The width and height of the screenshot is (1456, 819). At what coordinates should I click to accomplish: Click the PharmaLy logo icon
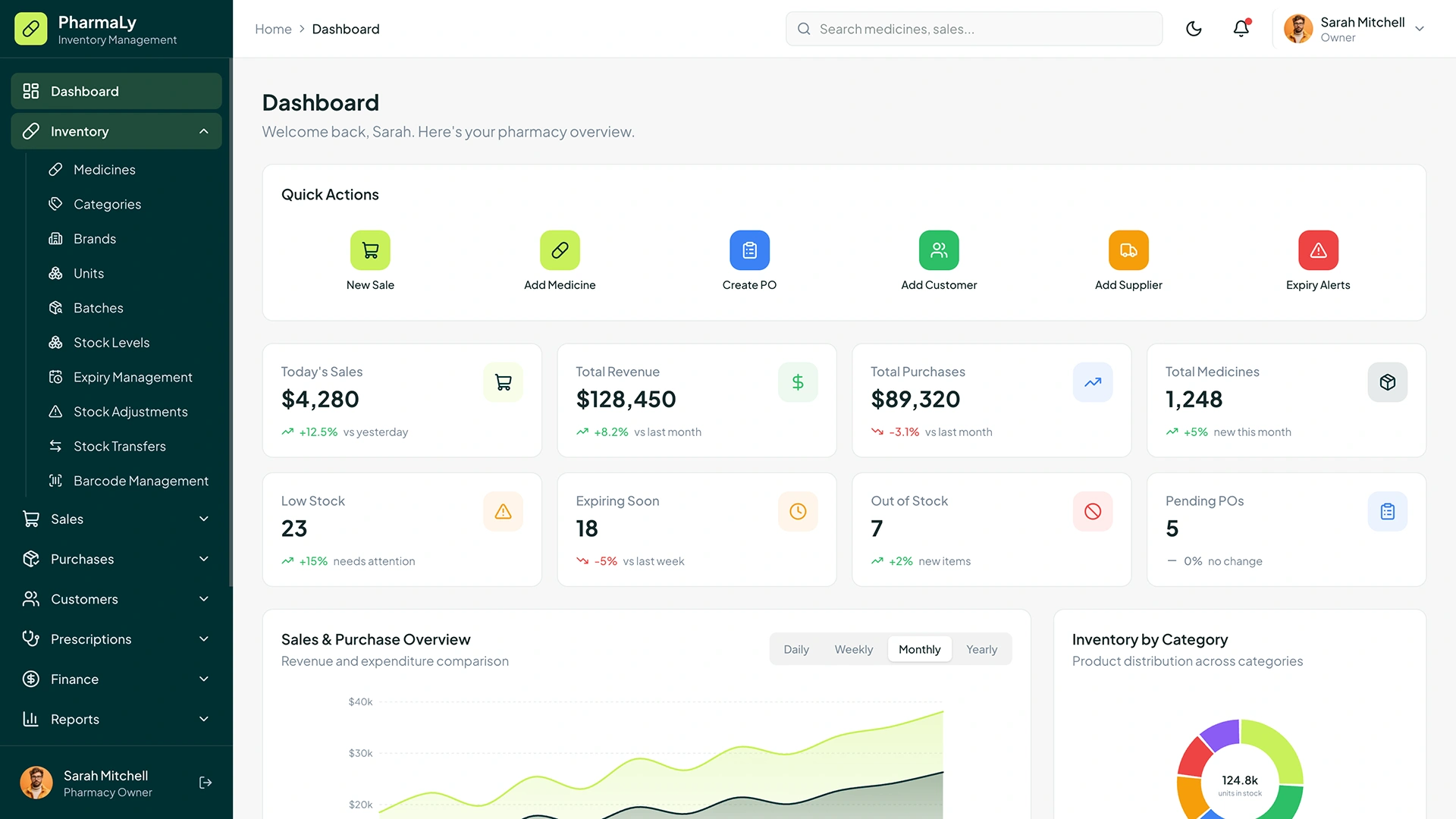pos(31,29)
